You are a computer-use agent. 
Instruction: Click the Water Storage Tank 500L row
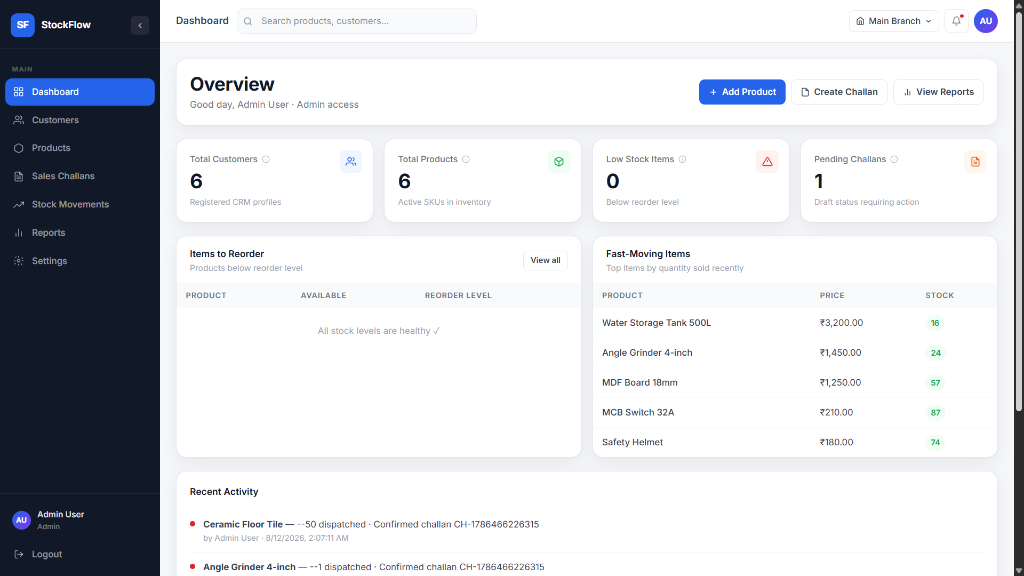[794, 323]
